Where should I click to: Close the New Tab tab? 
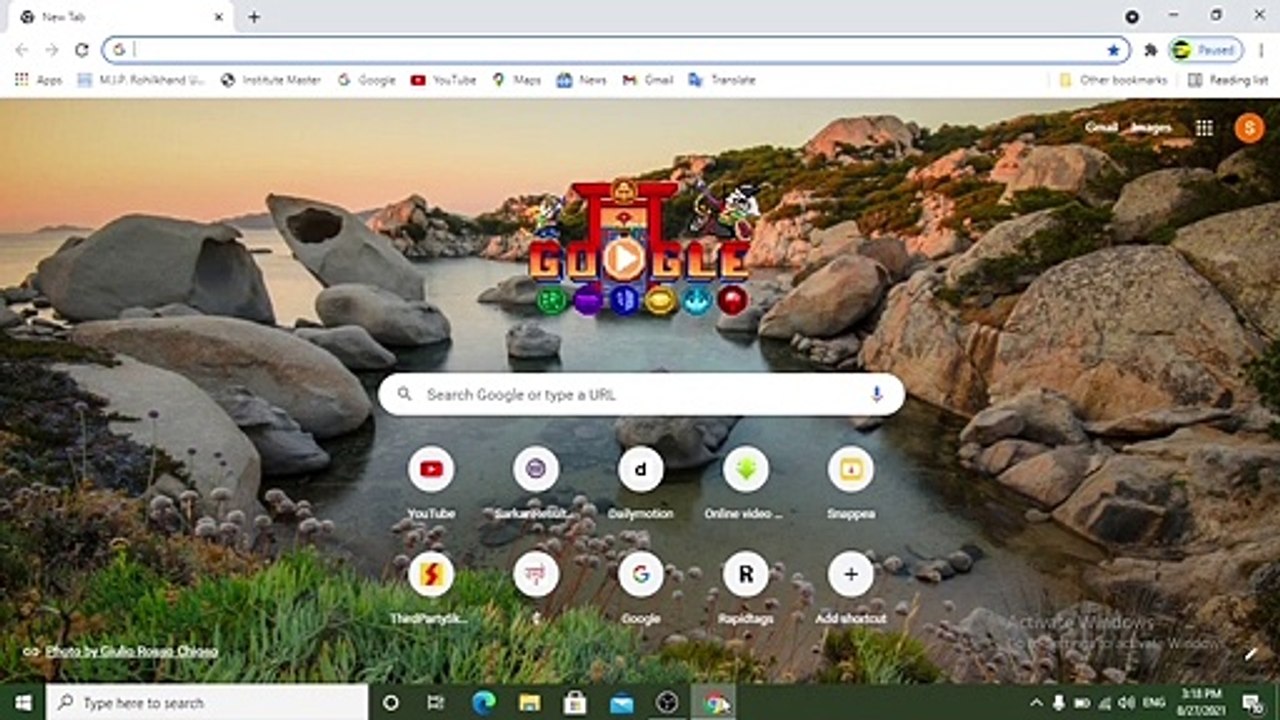[219, 17]
